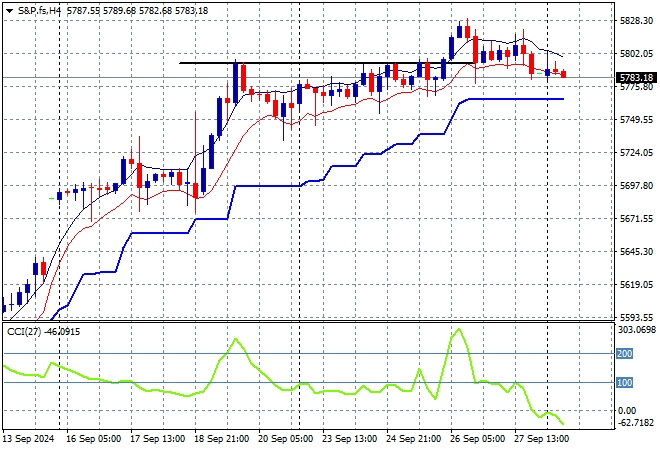Image resolution: width=660 pixels, height=450 pixels.
Task: Click the -62.7182 CCI scale value
Action: coord(636,422)
